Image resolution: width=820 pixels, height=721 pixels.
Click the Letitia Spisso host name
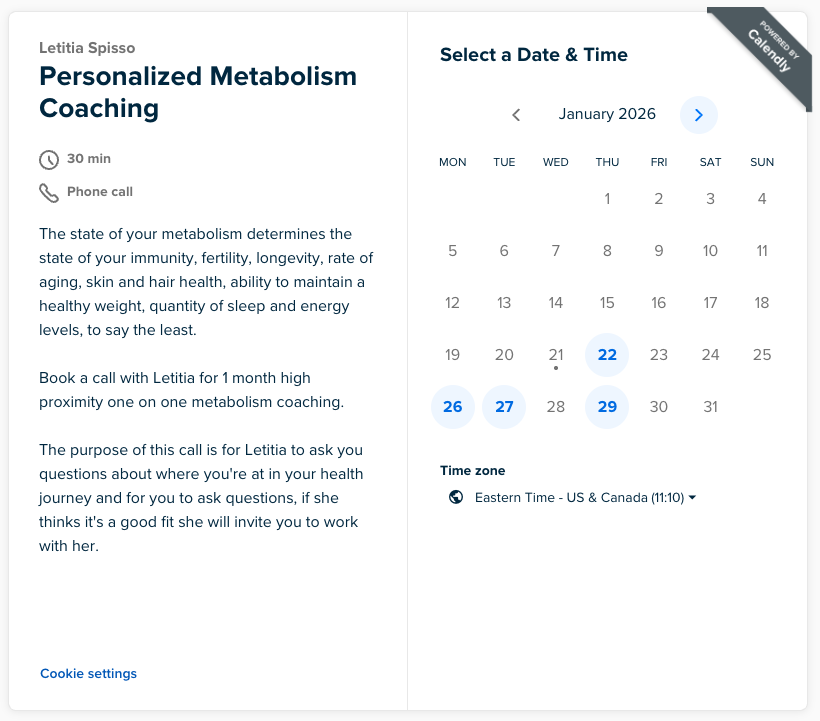pos(87,48)
